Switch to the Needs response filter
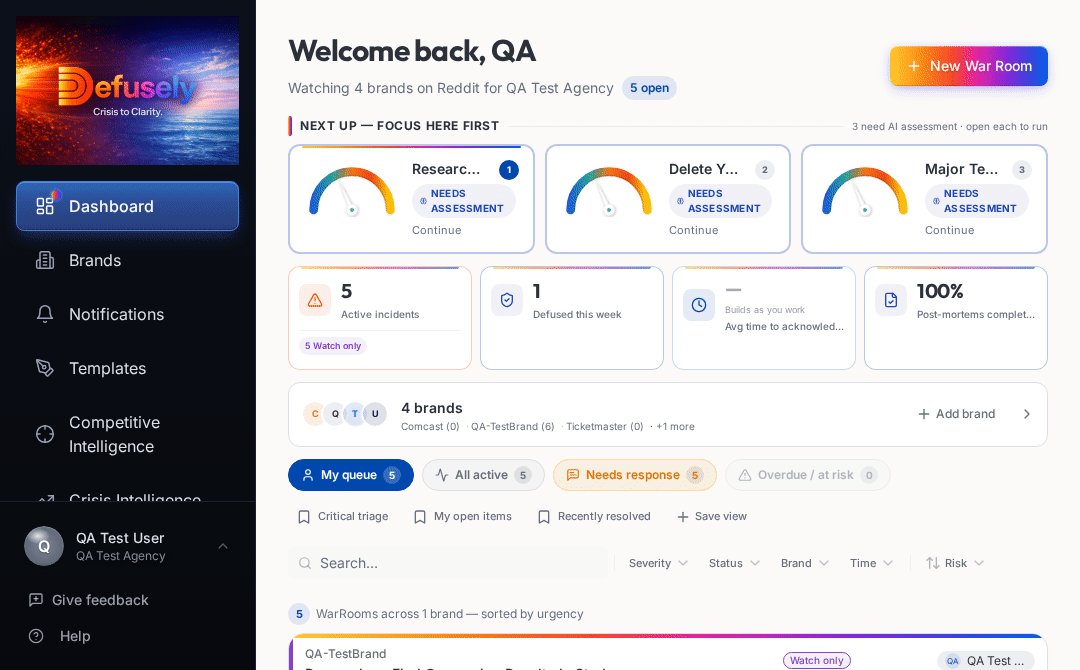1080x670 pixels. (x=634, y=475)
